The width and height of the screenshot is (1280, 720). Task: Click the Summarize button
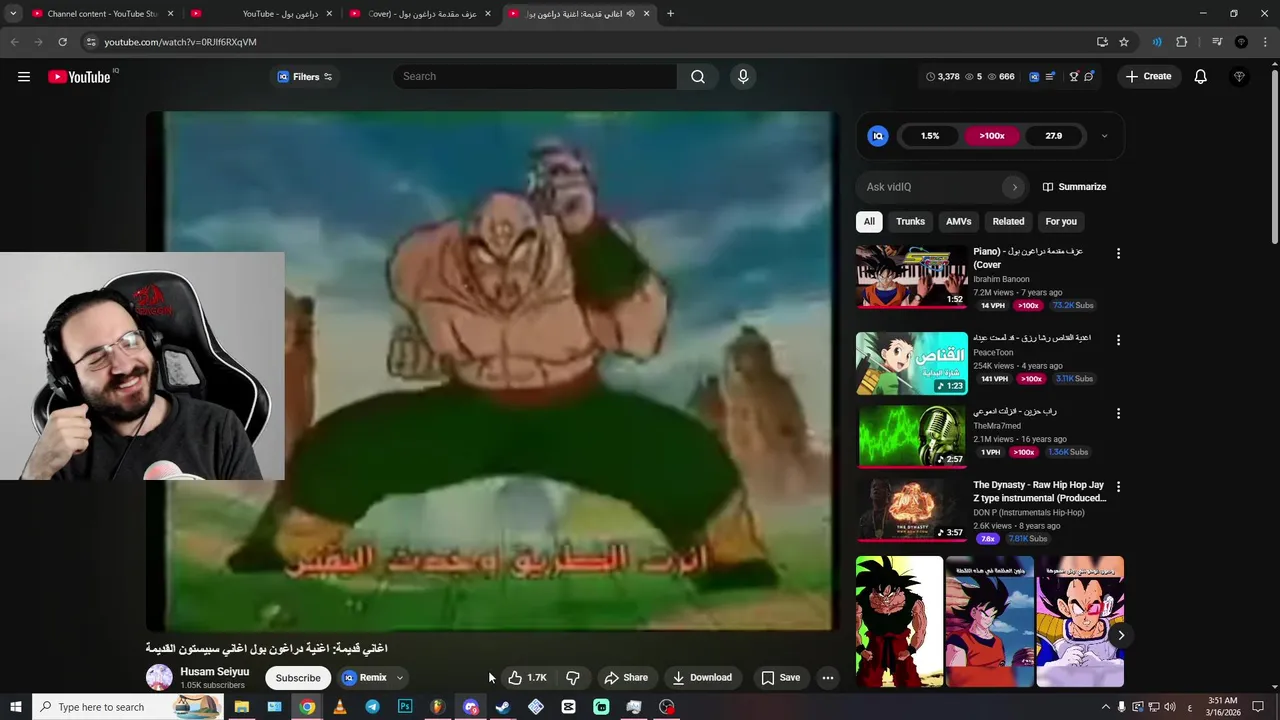1075,187
